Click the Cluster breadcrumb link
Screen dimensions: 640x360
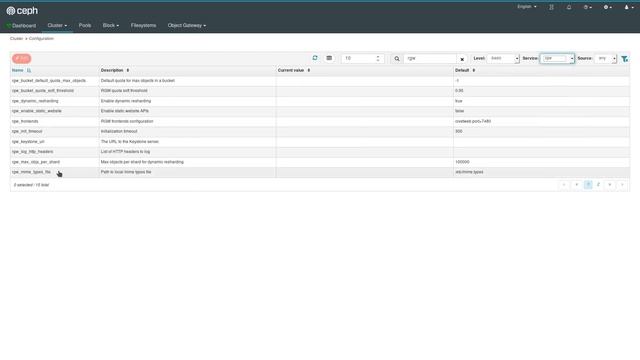click(16, 38)
